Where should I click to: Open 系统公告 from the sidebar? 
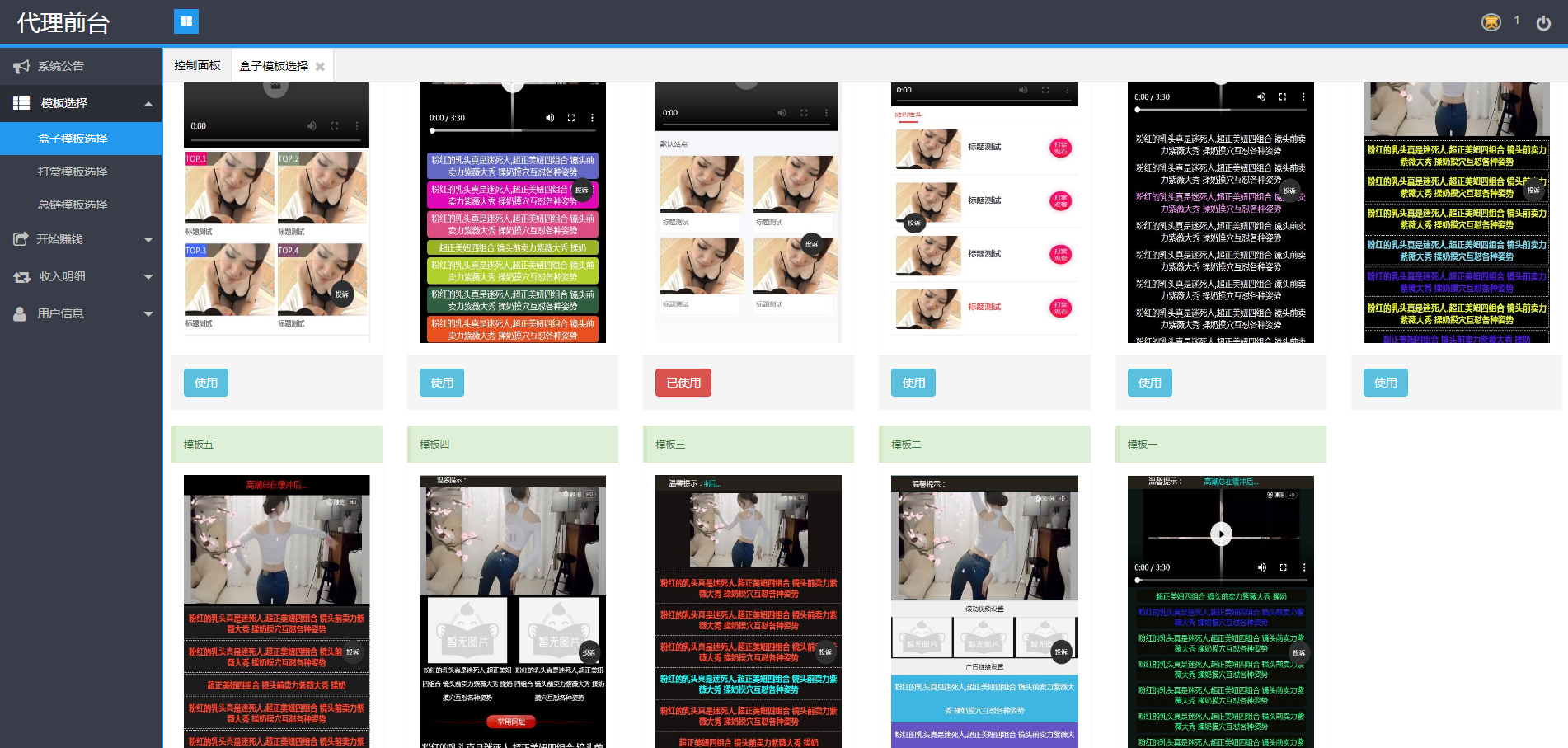[x=61, y=66]
